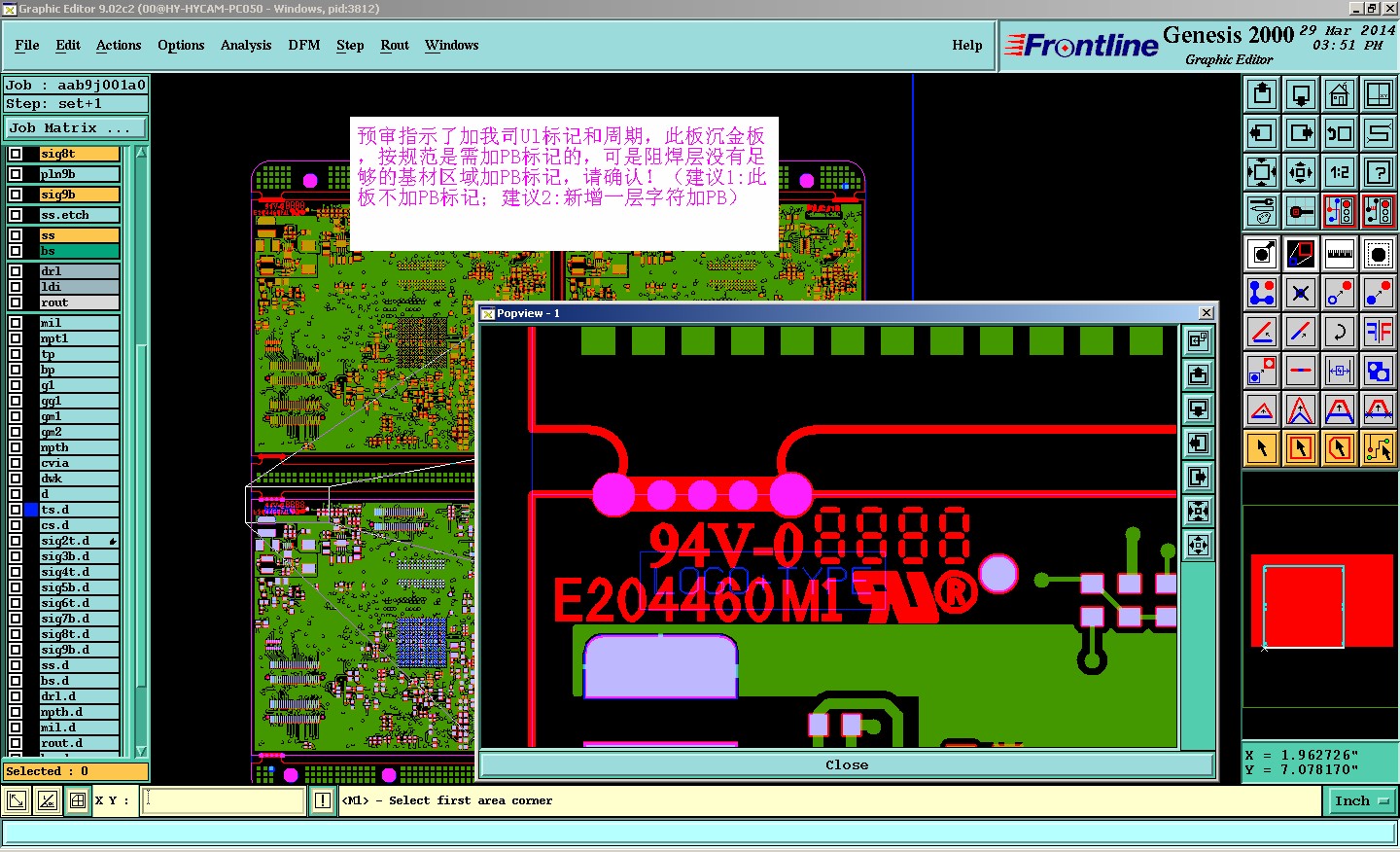Click the pan down icon in right toolbar

pyautogui.click(x=1301, y=94)
